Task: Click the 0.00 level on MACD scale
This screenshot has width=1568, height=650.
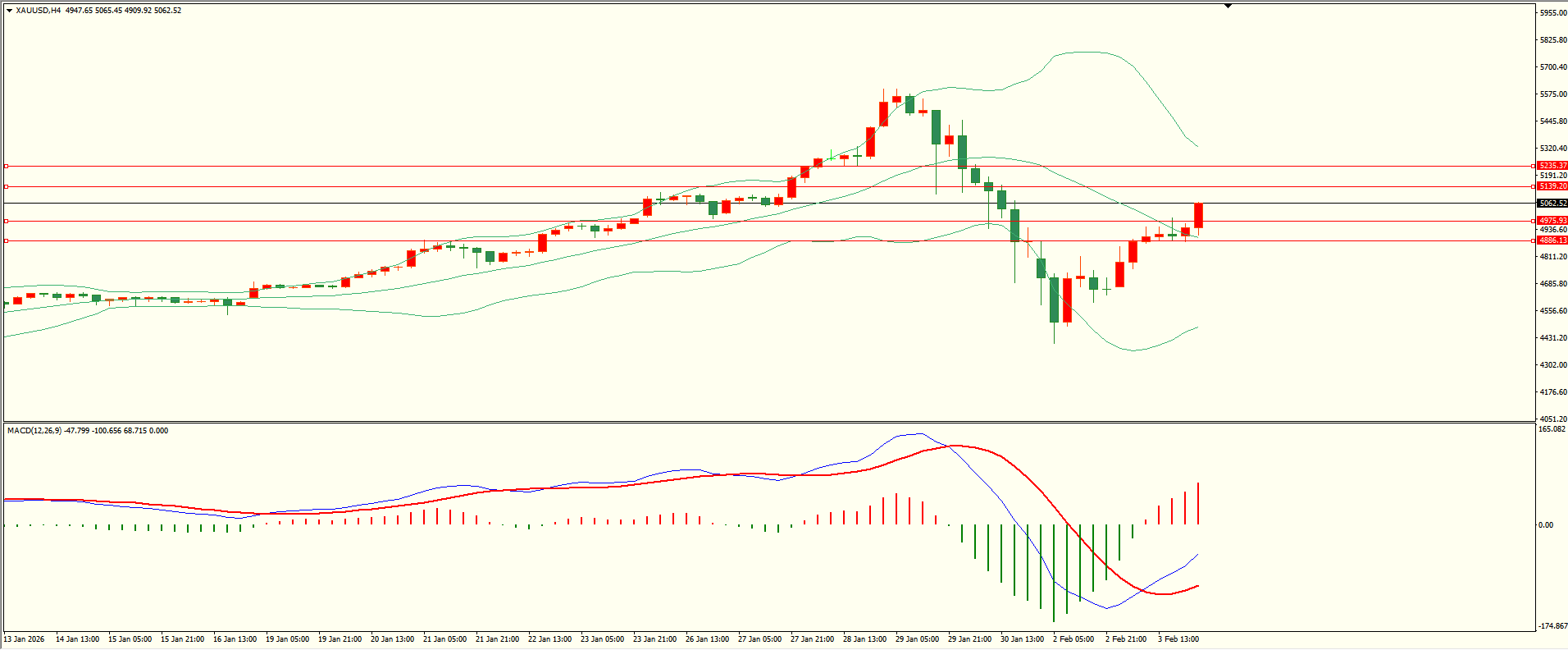Action: (1546, 525)
